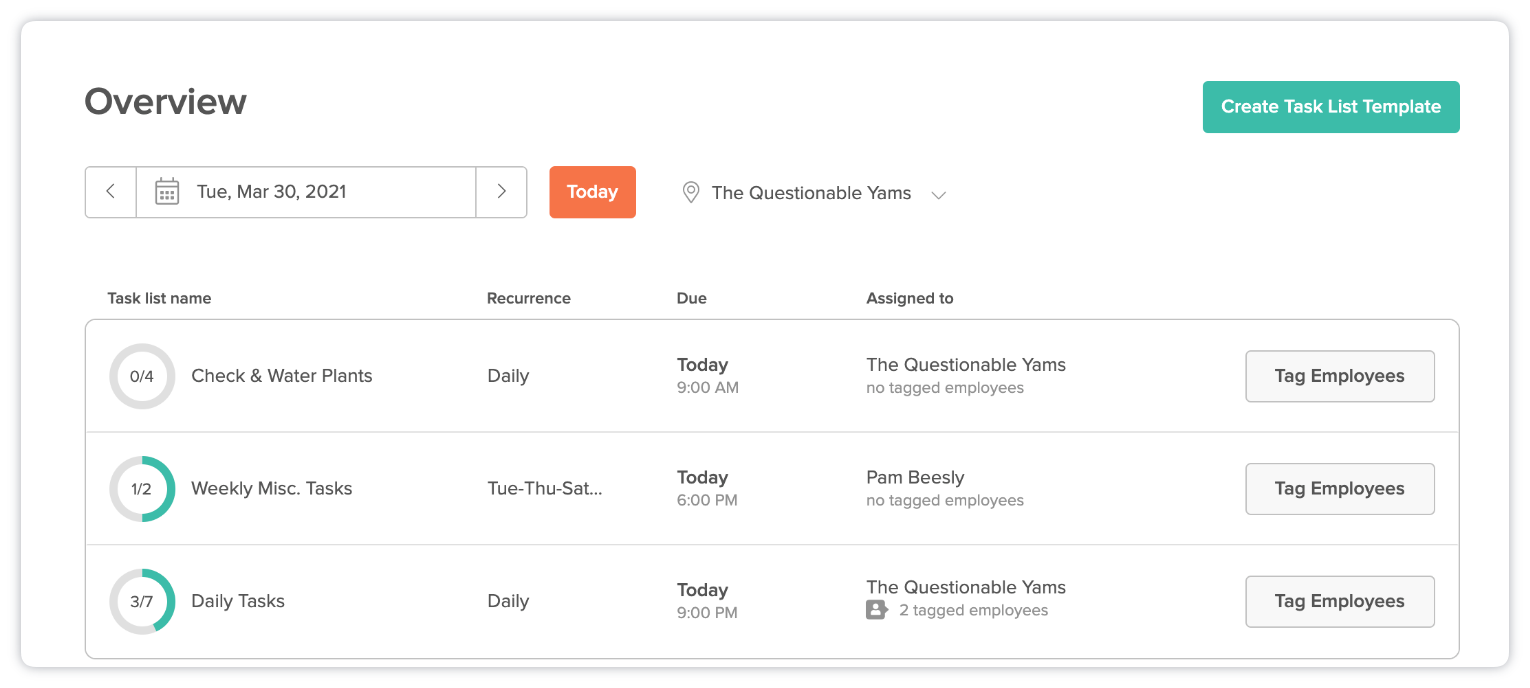Screen dimensions: 1530x688
Task: Click the chevron next to The Questionable Yams
Action: 938,195
